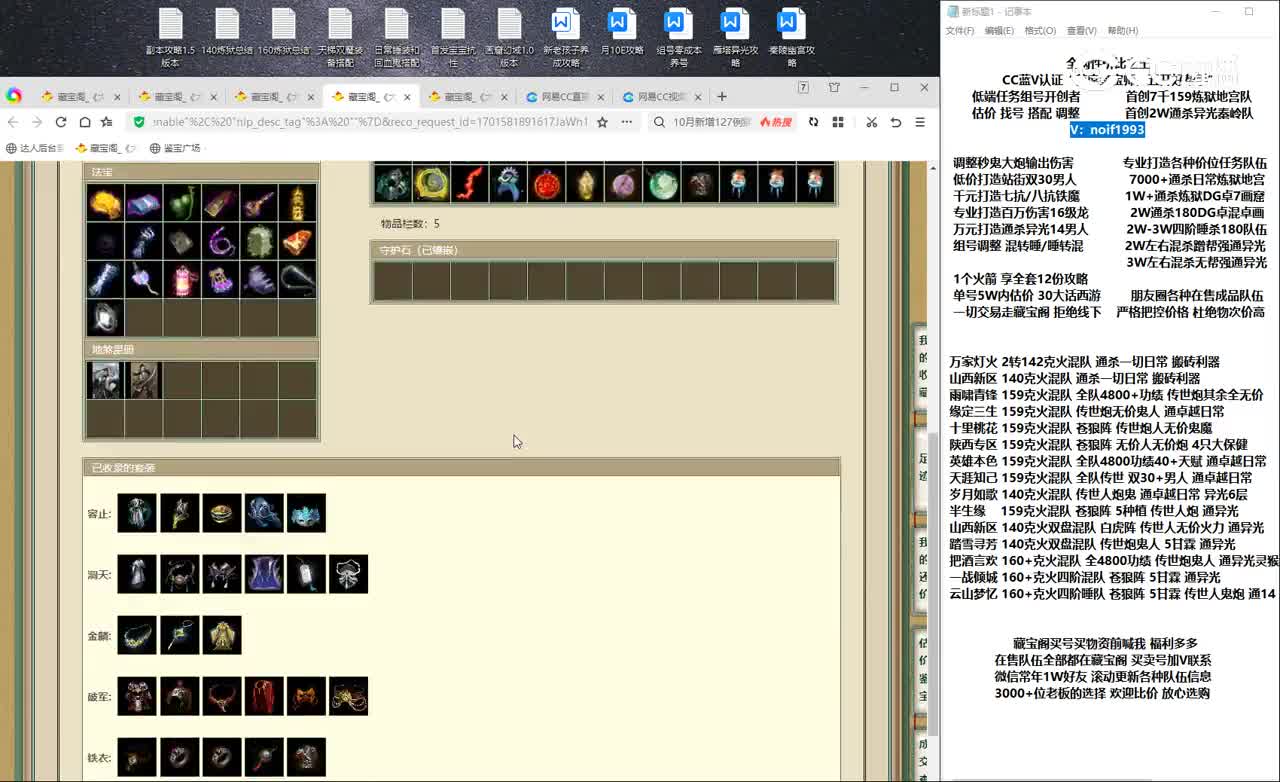Open the browser hamburger menu
Screen dimensions: 1280x782
tap(919, 122)
